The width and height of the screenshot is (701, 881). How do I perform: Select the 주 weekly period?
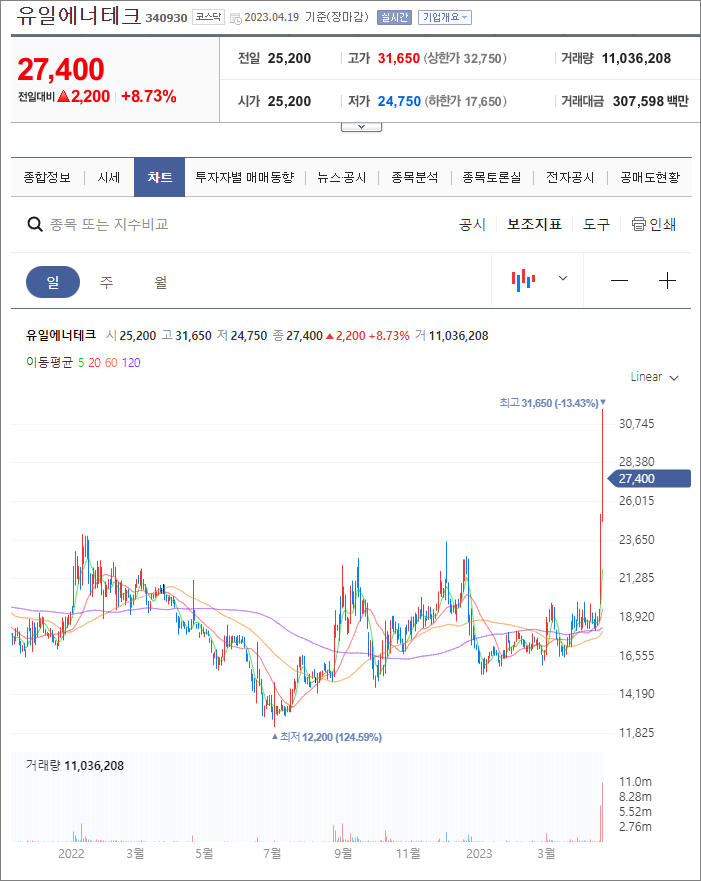tap(106, 282)
